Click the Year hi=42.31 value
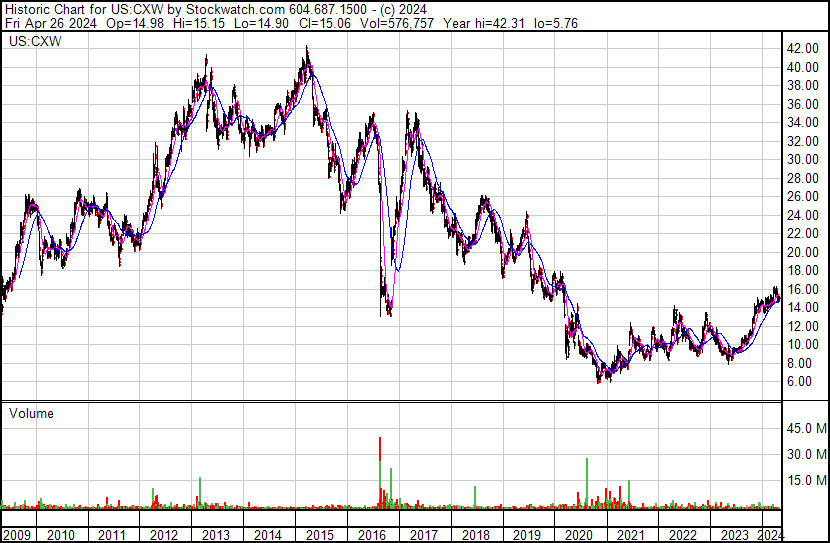 point(484,23)
